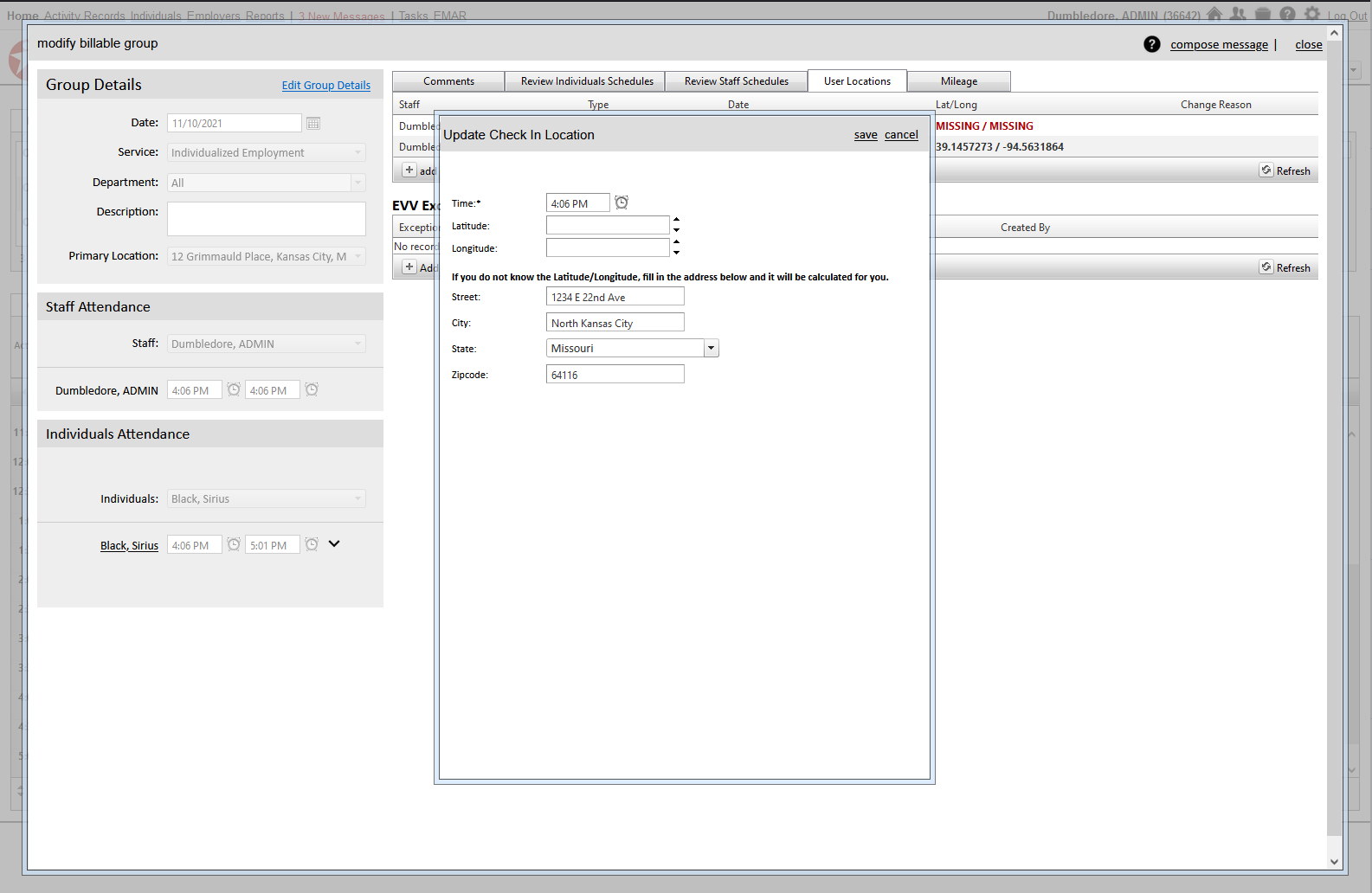Click clock icon beside Black, Sirius 4:06 PM
Image resolution: width=1372 pixels, height=893 pixels.
coord(234,544)
